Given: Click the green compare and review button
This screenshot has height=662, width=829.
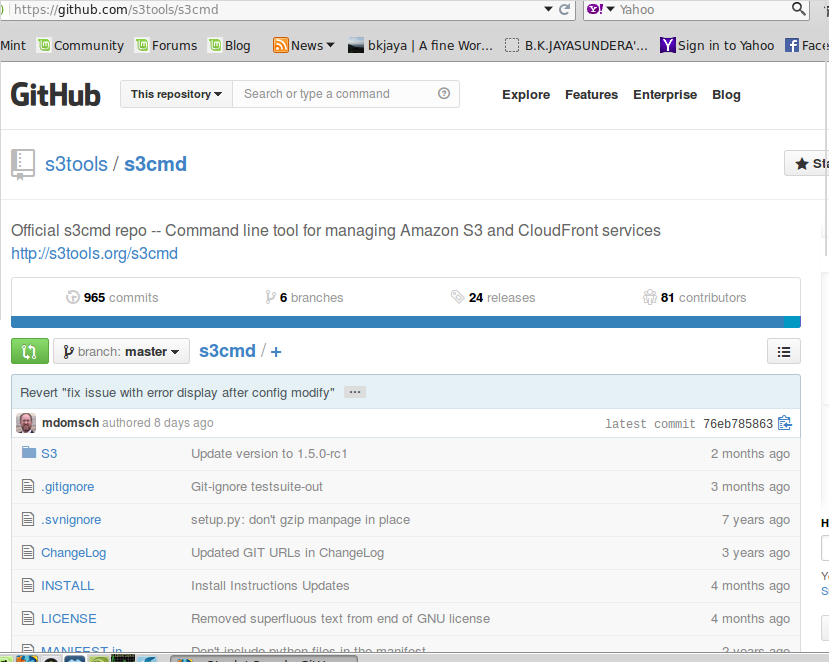Looking at the screenshot, I should point(29,352).
